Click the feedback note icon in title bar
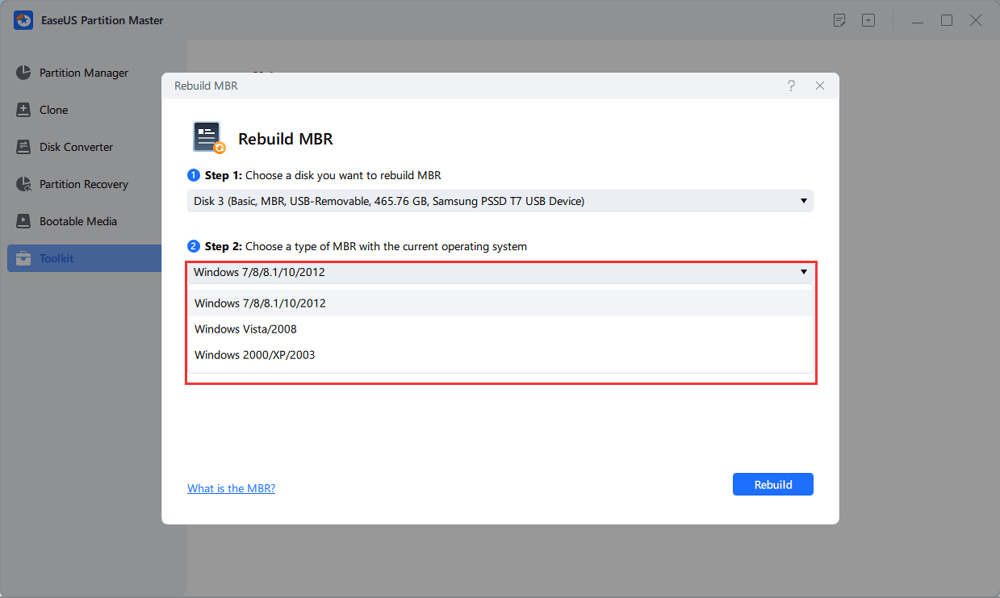Screen dimensions: 1000x598 (x=840, y=20)
